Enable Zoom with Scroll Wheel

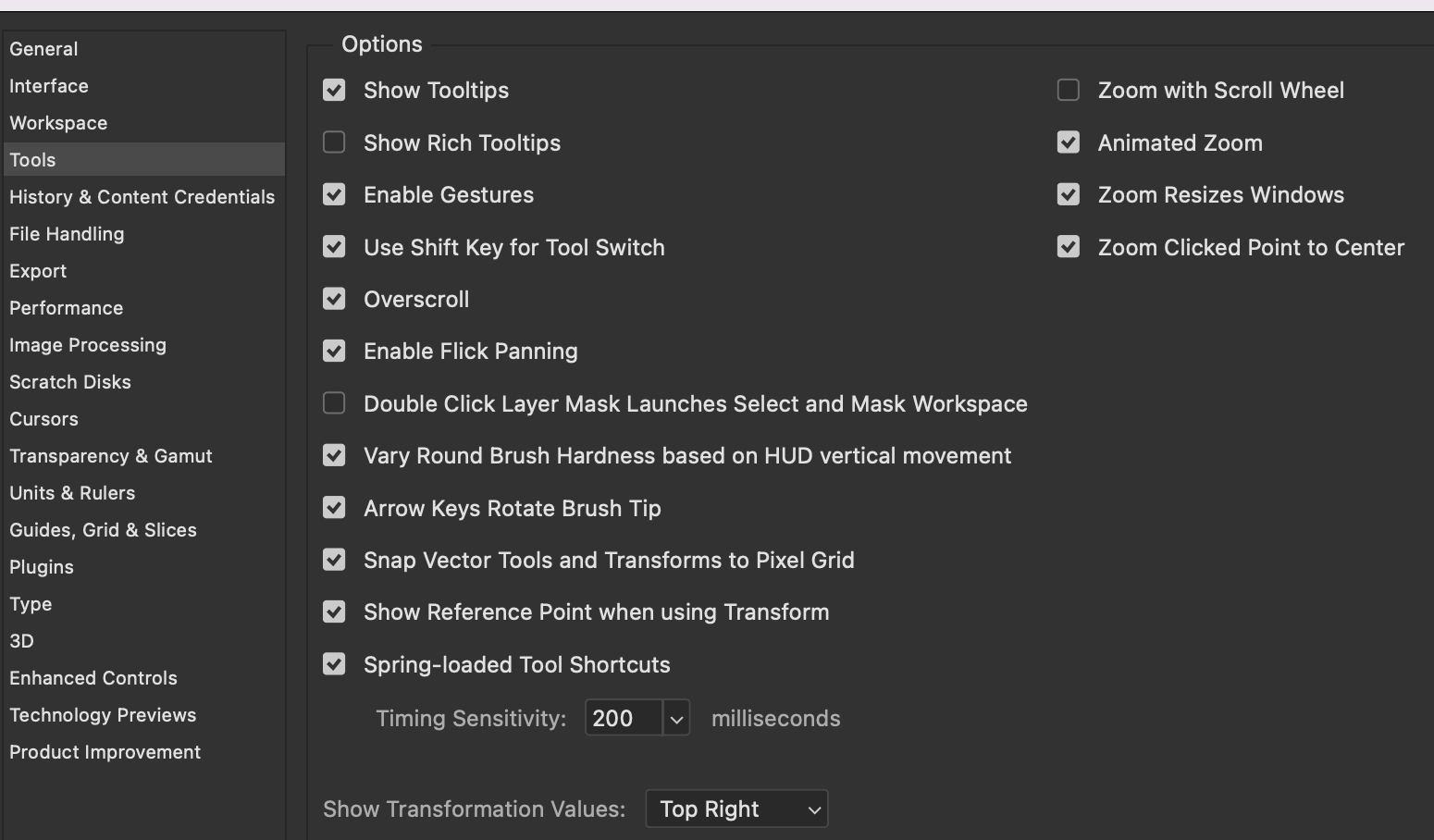click(x=1068, y=90)
